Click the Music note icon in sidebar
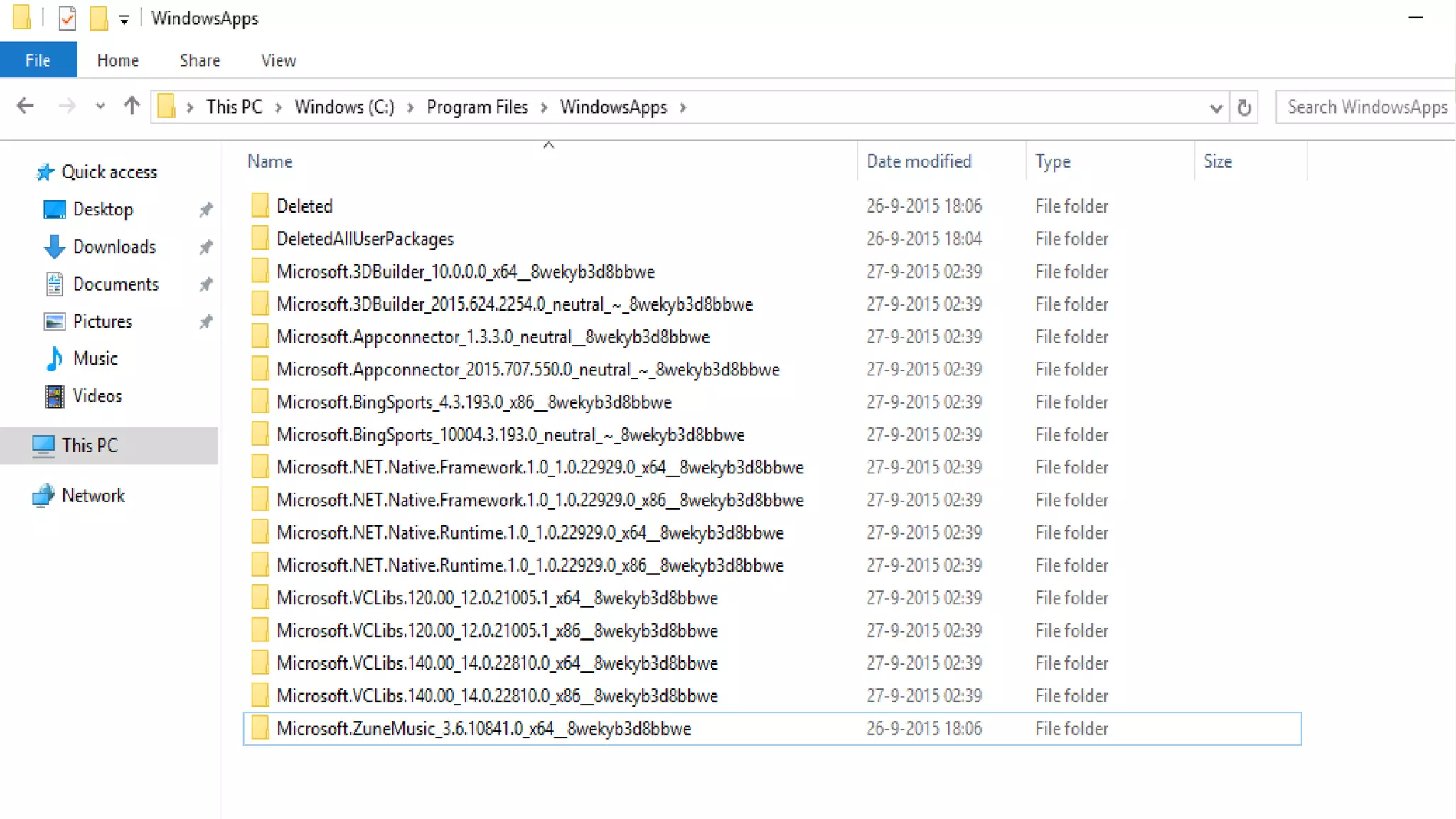1456x819 pixels. (x=54, y=359)
